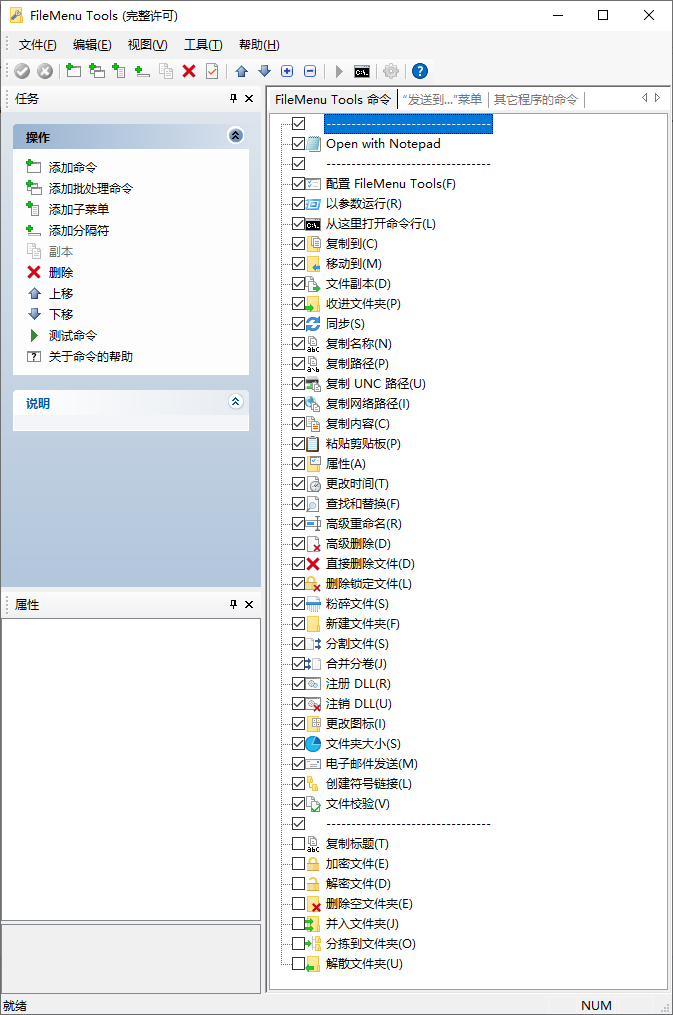The image size is (673, 1015).
Task: Disable the 粉碎文件(S) checkbox
Action: 298,604
